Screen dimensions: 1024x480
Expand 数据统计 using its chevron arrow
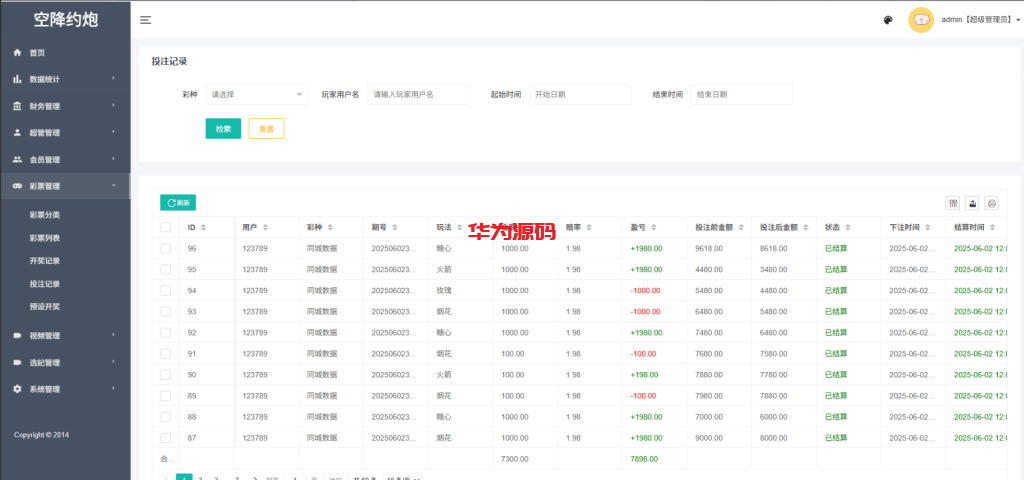point(114,78)
